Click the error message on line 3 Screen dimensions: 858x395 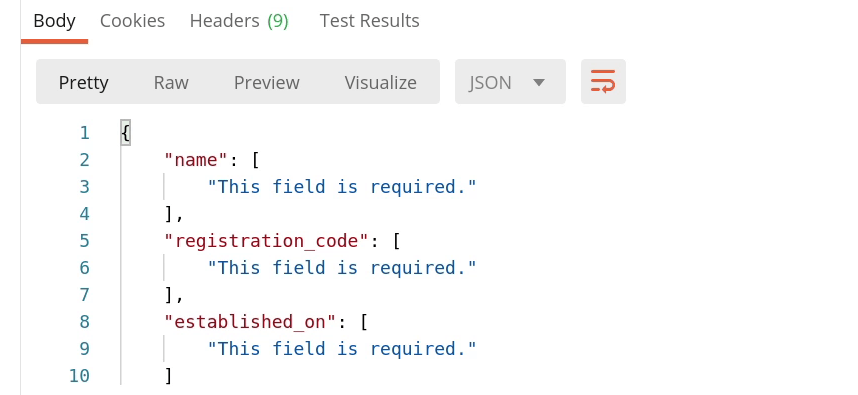(342, 187)
